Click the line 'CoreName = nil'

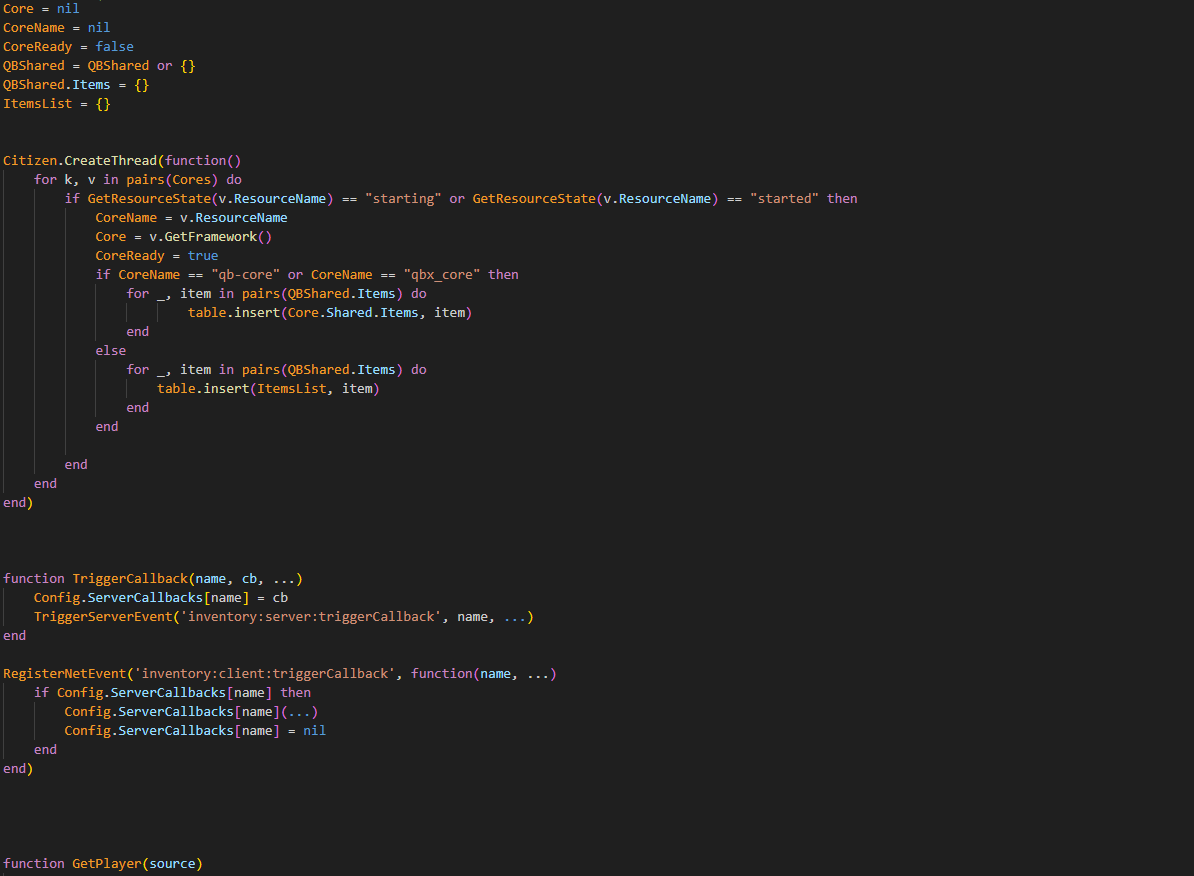pyautogui.click(x=56, y=27)
